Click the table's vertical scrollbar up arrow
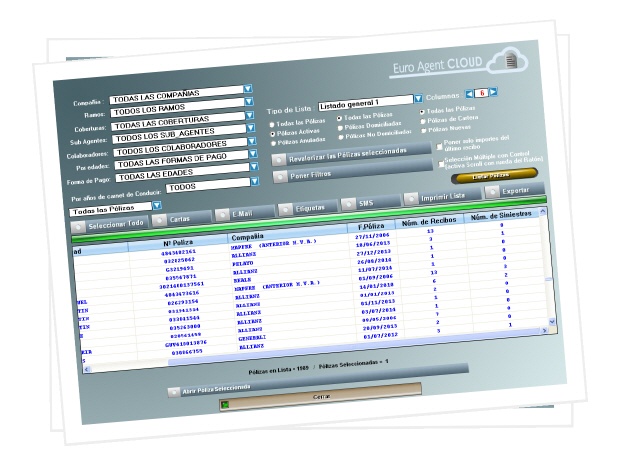 pyautogui.click(x=543, y=212)
